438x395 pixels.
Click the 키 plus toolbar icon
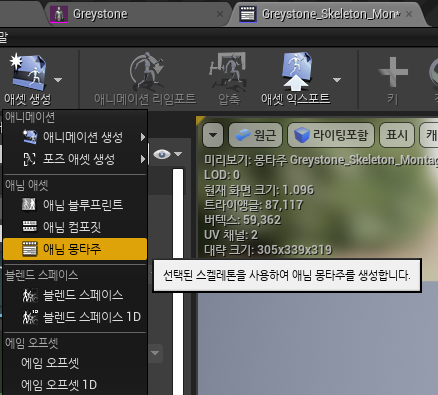click(393, 72)
